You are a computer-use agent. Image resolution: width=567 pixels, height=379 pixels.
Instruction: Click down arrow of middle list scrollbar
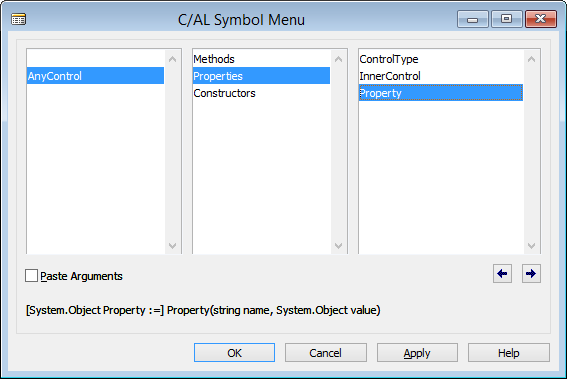pos(338,246)
